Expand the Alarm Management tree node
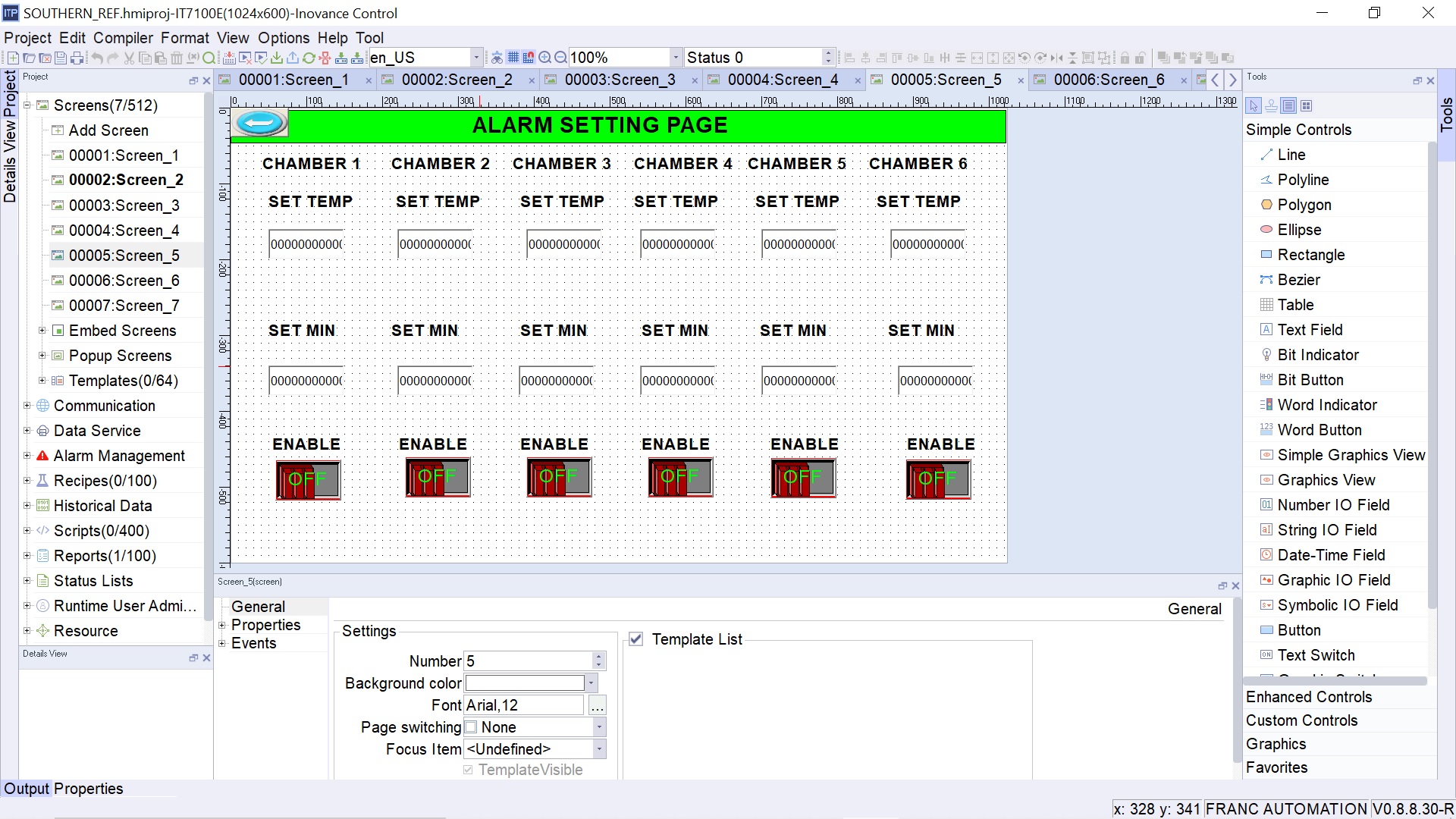Image resolution: width=1456 pixels, height=819 pixels. pyautogui.click(x=27, y=456)
